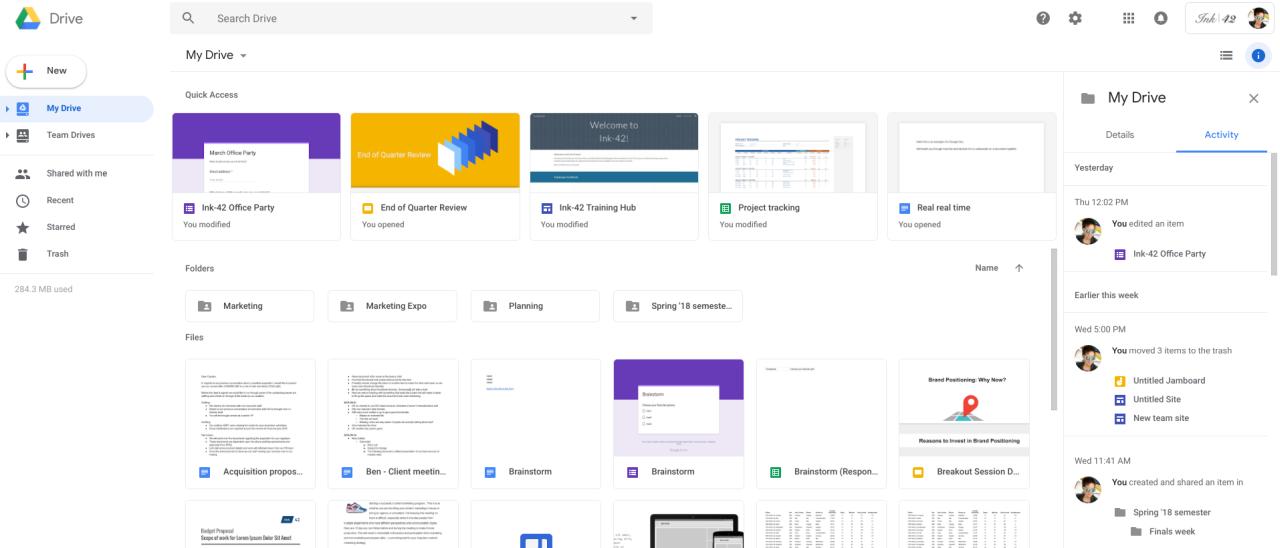Switch to the Details tab

[x=1119, y=134]
